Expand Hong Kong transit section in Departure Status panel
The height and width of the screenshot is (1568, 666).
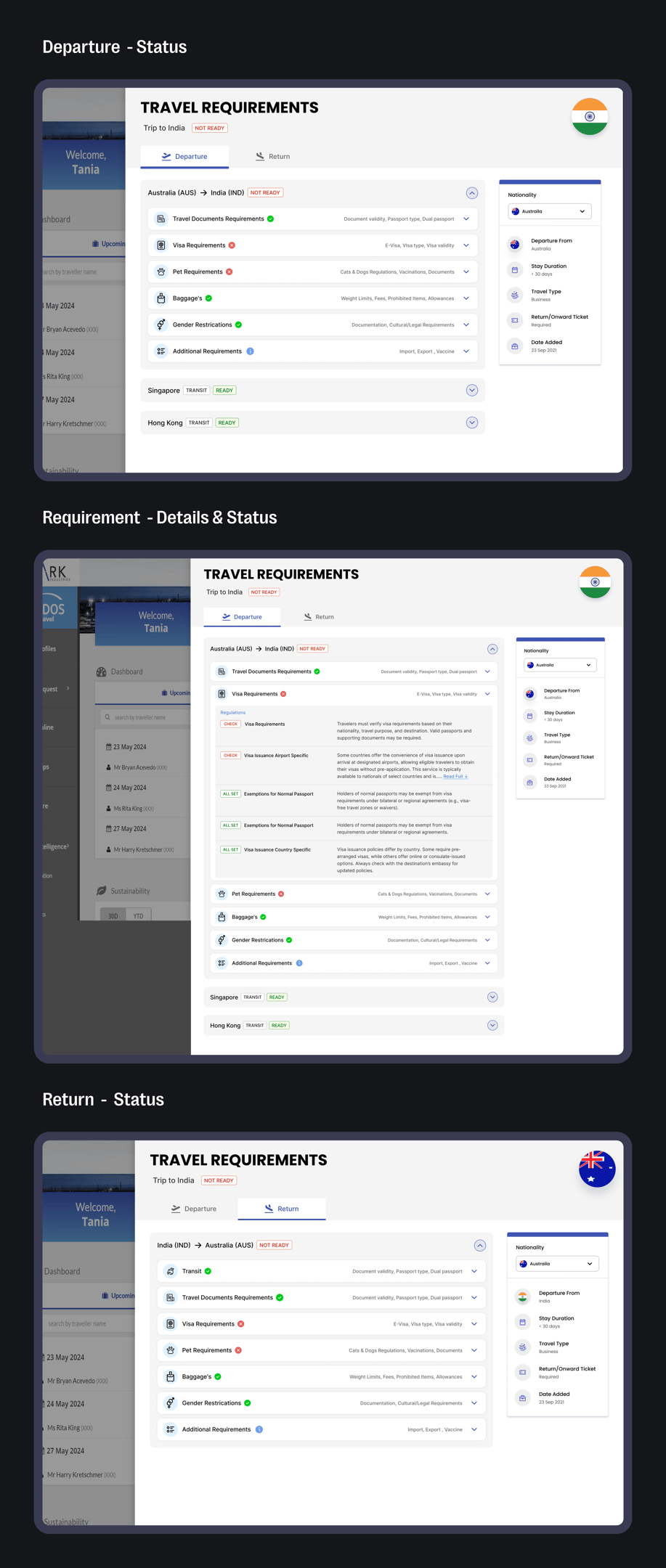(x=472, y=422)
